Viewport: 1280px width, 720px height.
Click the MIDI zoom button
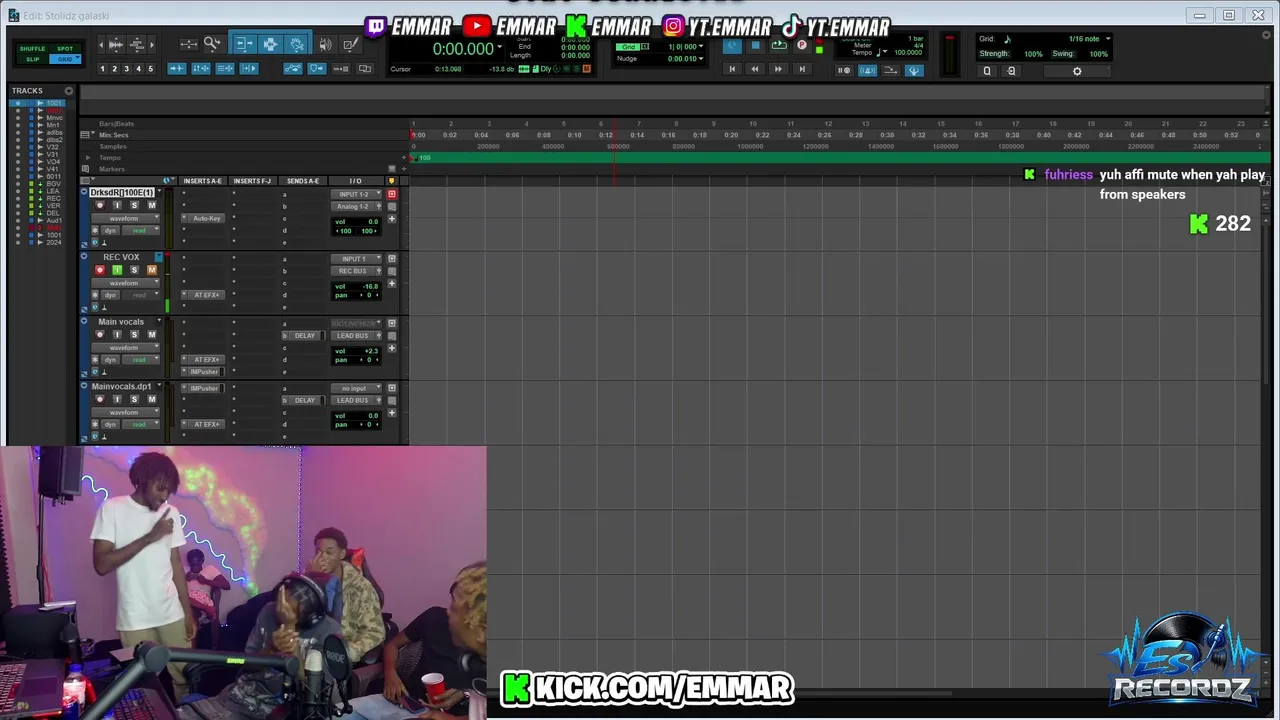click(137, 45)
